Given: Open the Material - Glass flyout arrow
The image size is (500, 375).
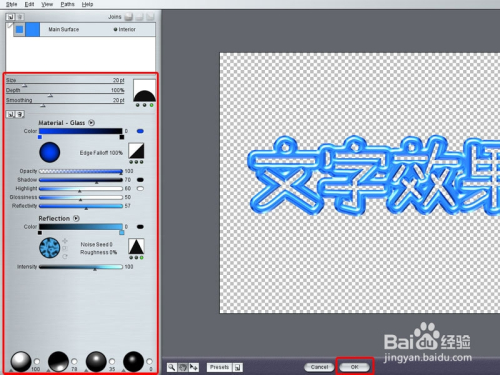Looking at the screenshot, I should [x=91, y=123].
